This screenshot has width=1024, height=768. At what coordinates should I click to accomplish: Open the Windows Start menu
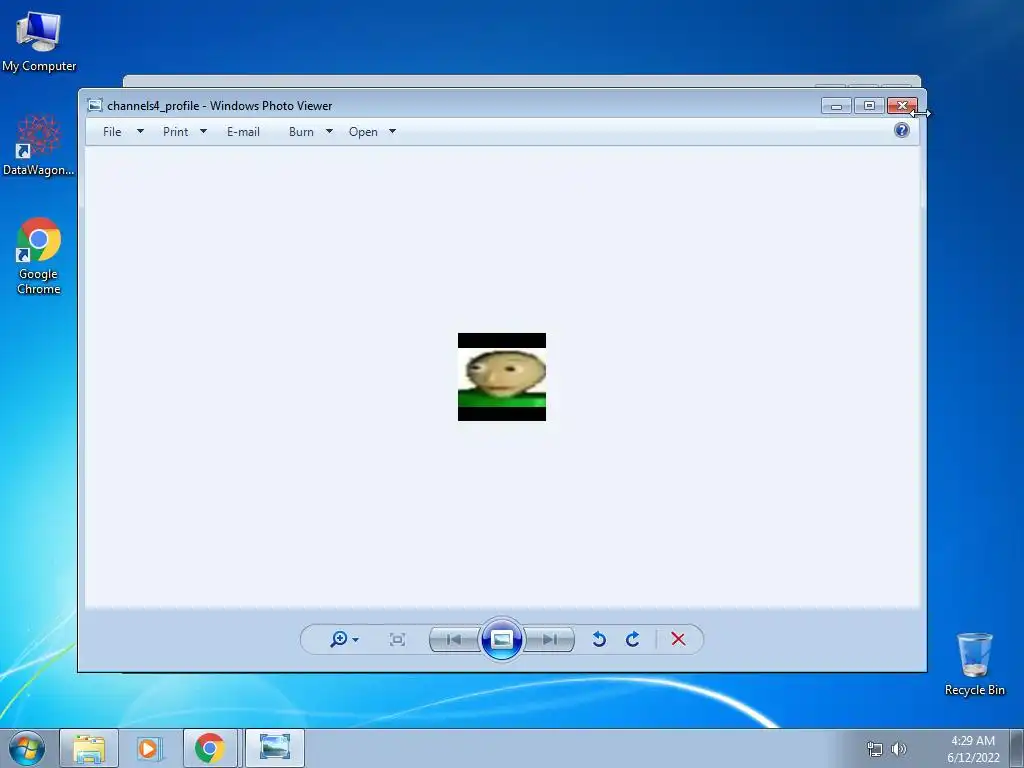coord(27,748)
